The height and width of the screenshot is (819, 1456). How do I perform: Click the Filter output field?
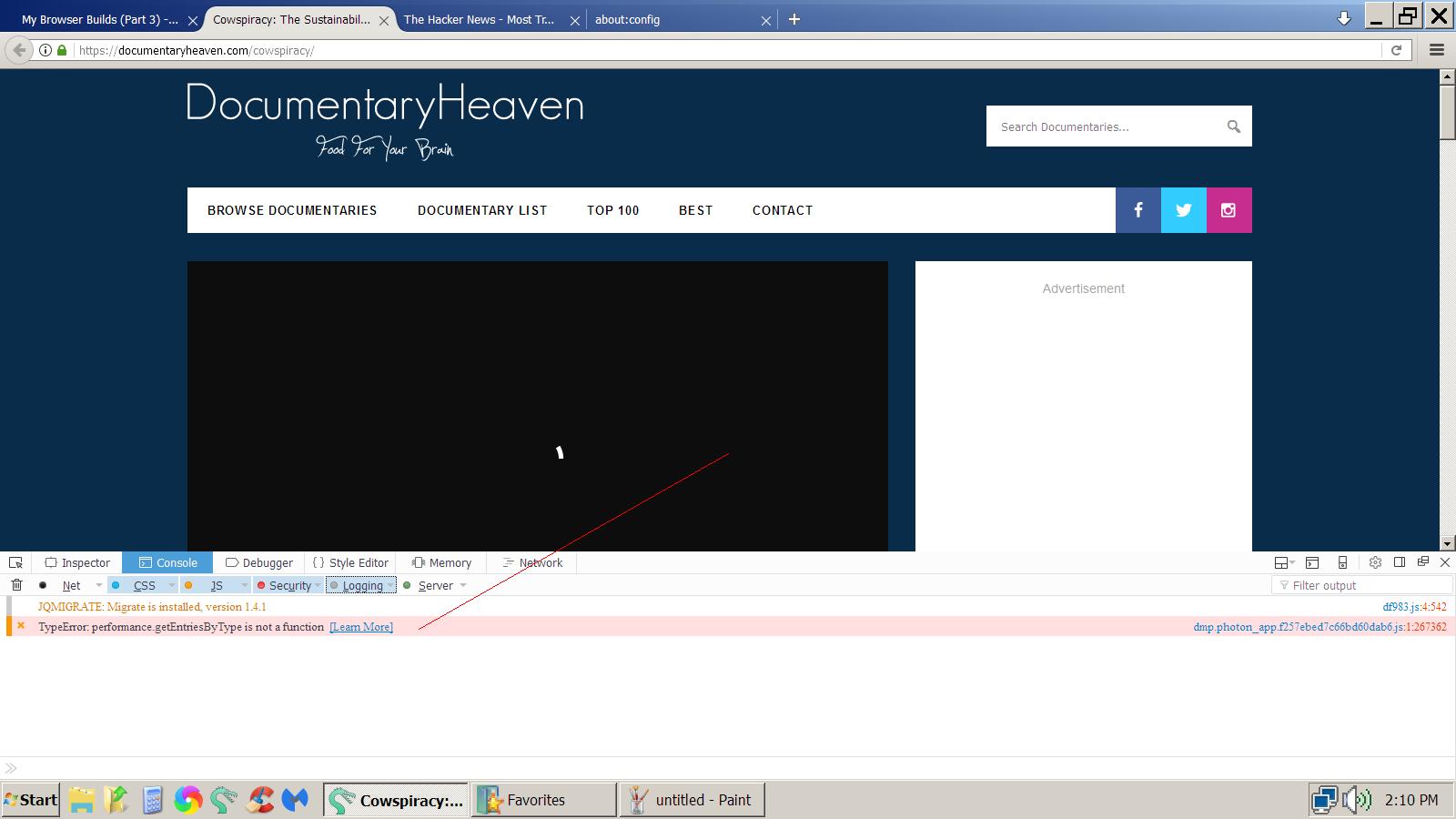(x=1361, y=585)
